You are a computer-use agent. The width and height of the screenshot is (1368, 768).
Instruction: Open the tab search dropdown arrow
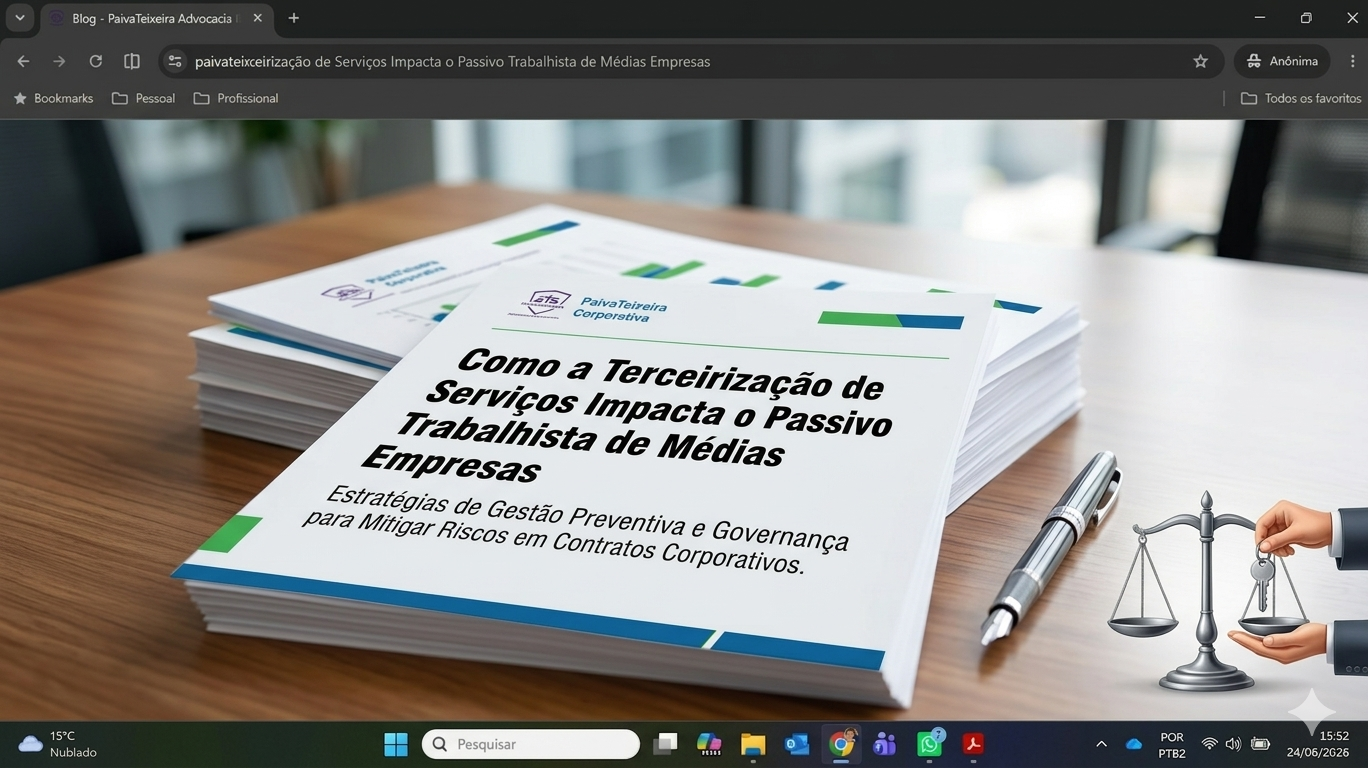19,18
